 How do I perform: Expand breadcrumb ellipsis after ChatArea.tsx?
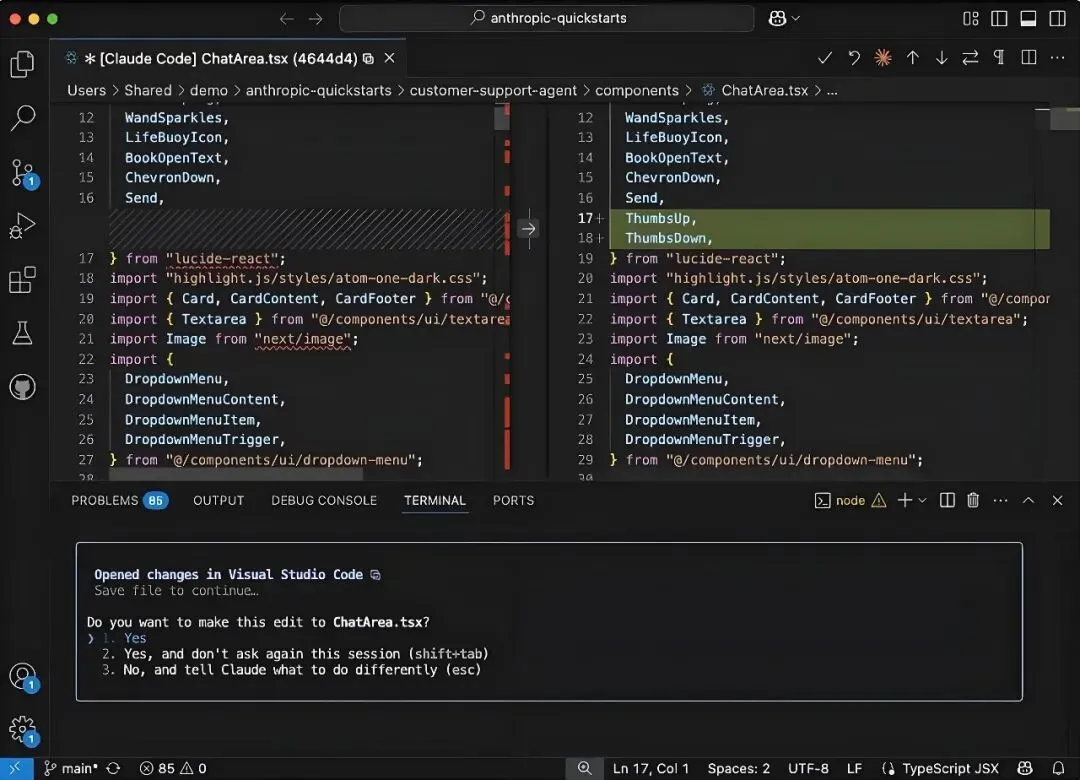832,90
